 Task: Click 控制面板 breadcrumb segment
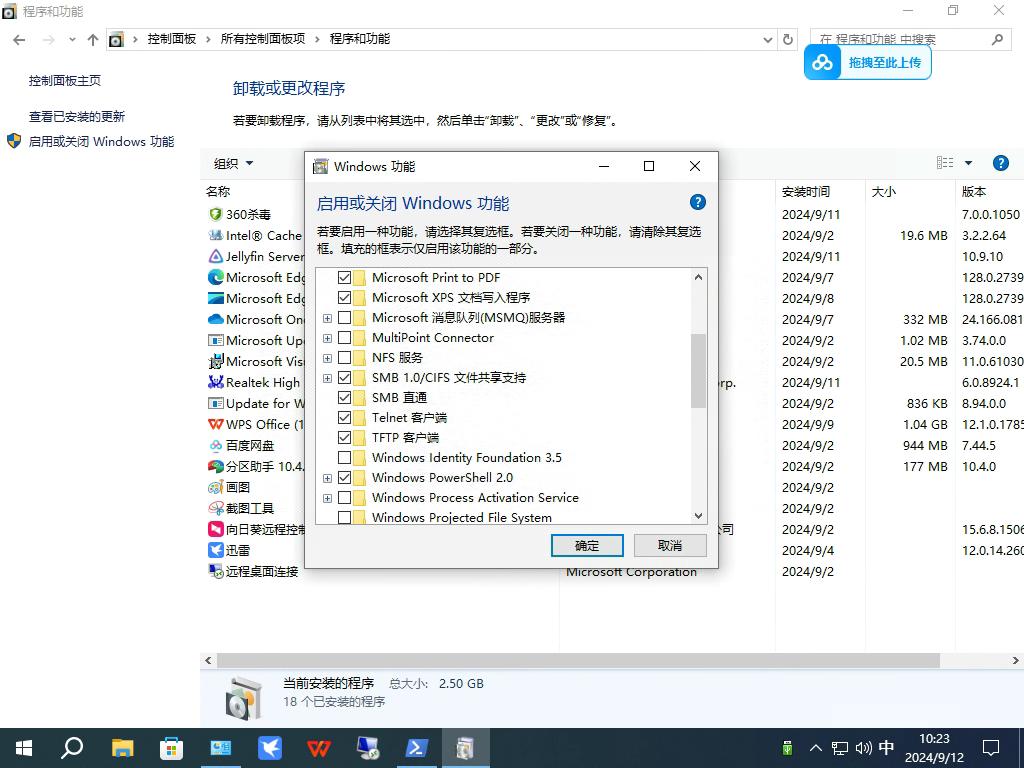[172, 39]
